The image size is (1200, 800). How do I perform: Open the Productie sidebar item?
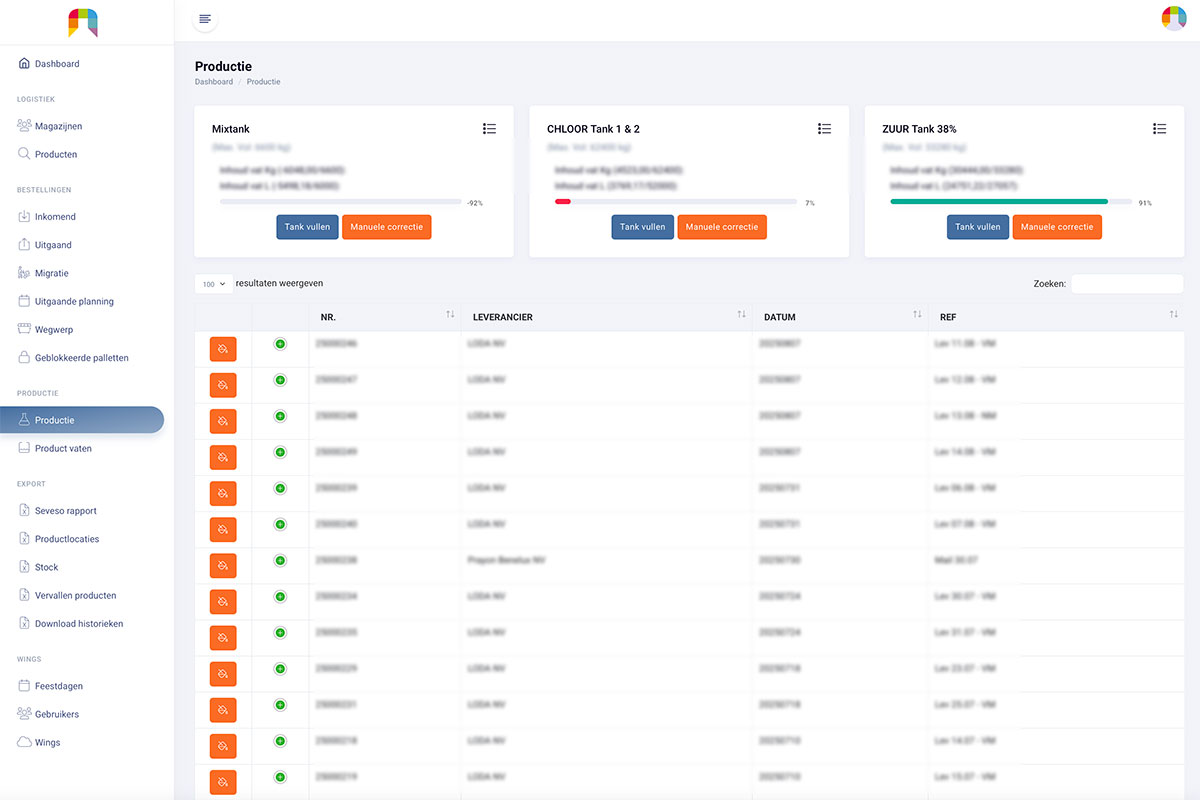tap(82, 420)
